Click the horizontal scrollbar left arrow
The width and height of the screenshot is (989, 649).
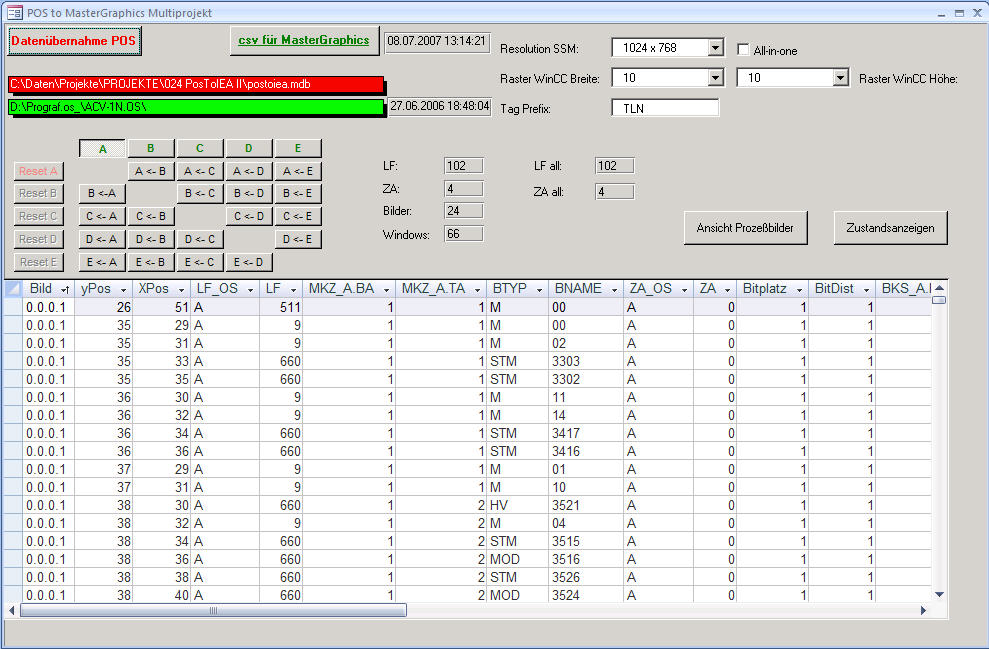click(13, 610)
